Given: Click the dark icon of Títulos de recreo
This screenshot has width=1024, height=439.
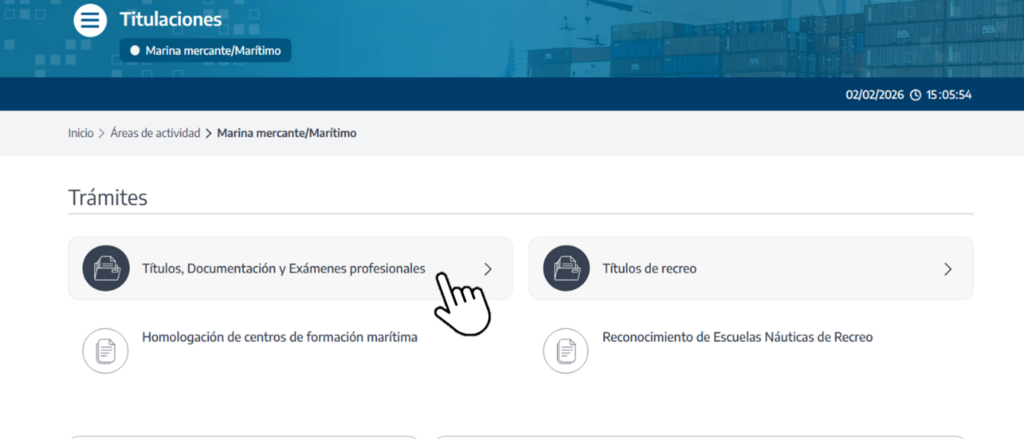Looking at the screenshot, I should (x=566, y=269).
